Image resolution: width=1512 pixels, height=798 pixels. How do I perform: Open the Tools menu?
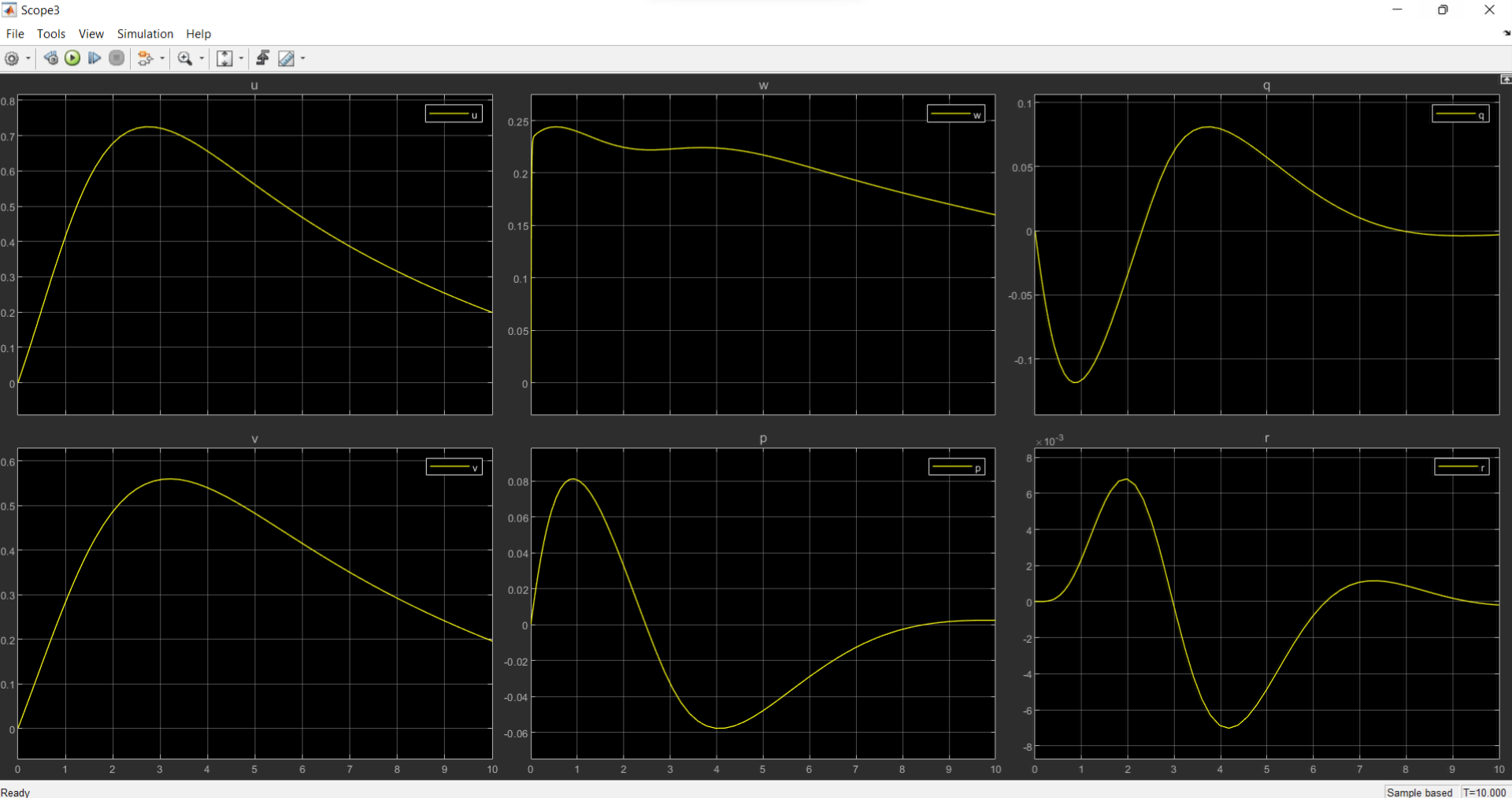pos(51,34)
